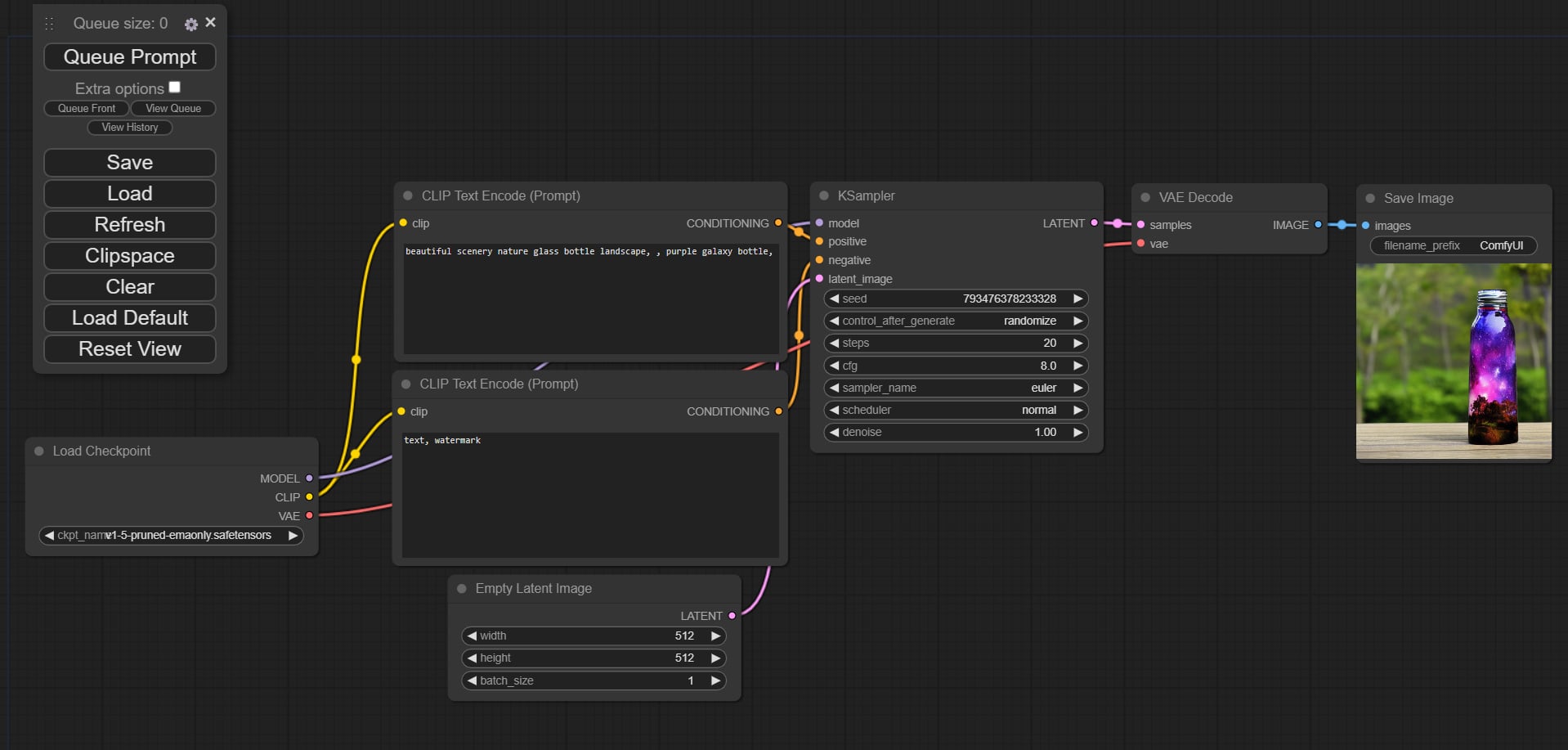The width and height of the screenshot is (1568, 750).
Task: Increase seed with right arrow
Action: pos(1077,299)
